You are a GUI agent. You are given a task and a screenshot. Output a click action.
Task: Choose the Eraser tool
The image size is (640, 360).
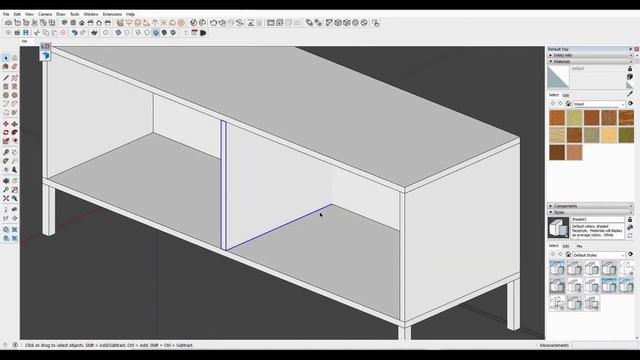click(x=15, y=67)
